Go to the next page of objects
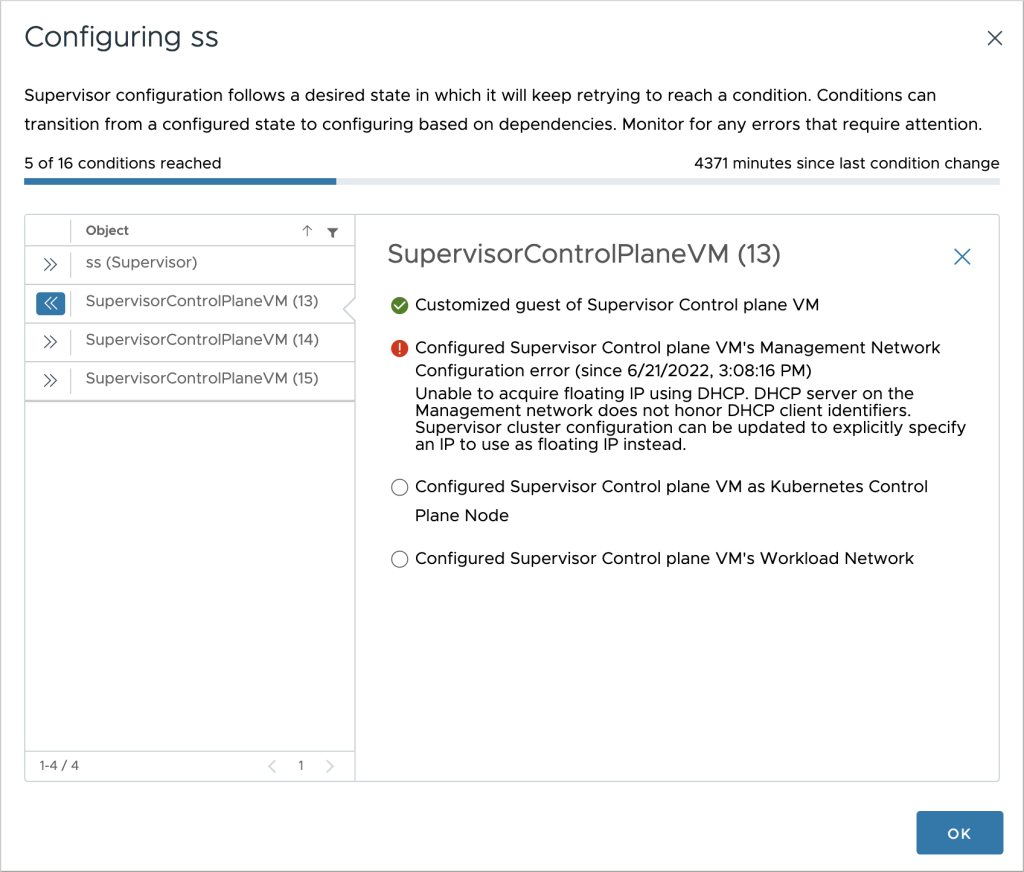 click(331, 766)
